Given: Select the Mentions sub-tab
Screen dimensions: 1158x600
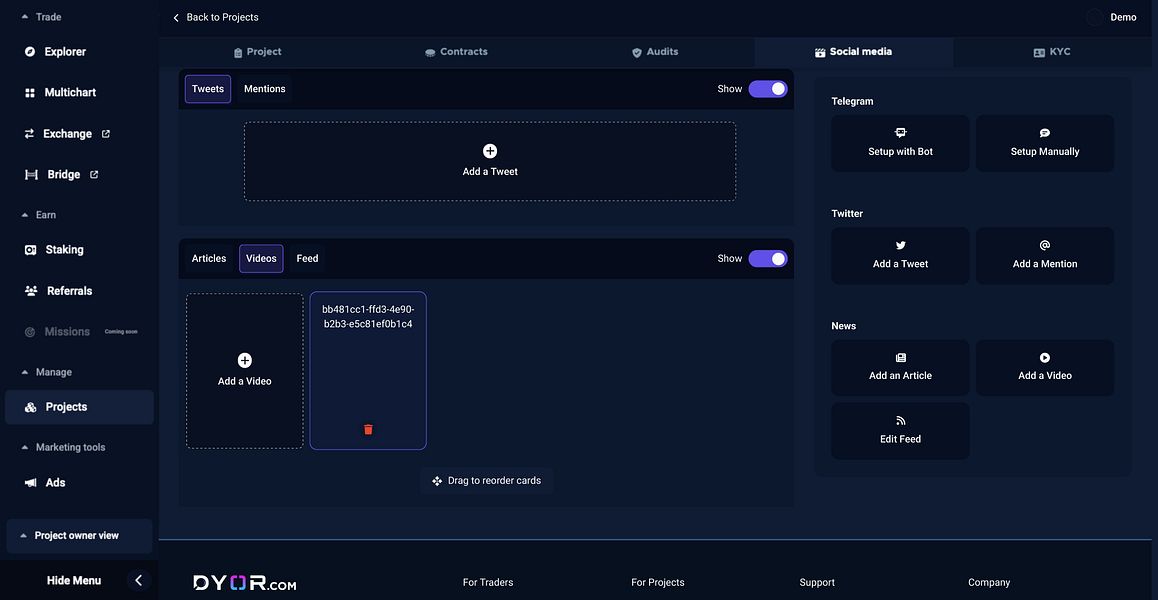Looking at the screenshot, I should tap(264, 89).
